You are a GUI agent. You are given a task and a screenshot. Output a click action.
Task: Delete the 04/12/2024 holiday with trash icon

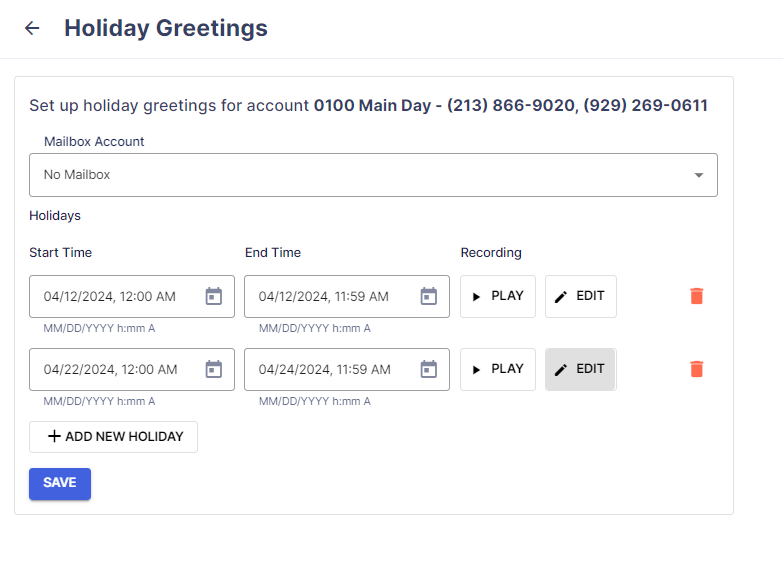pos(697,296)
